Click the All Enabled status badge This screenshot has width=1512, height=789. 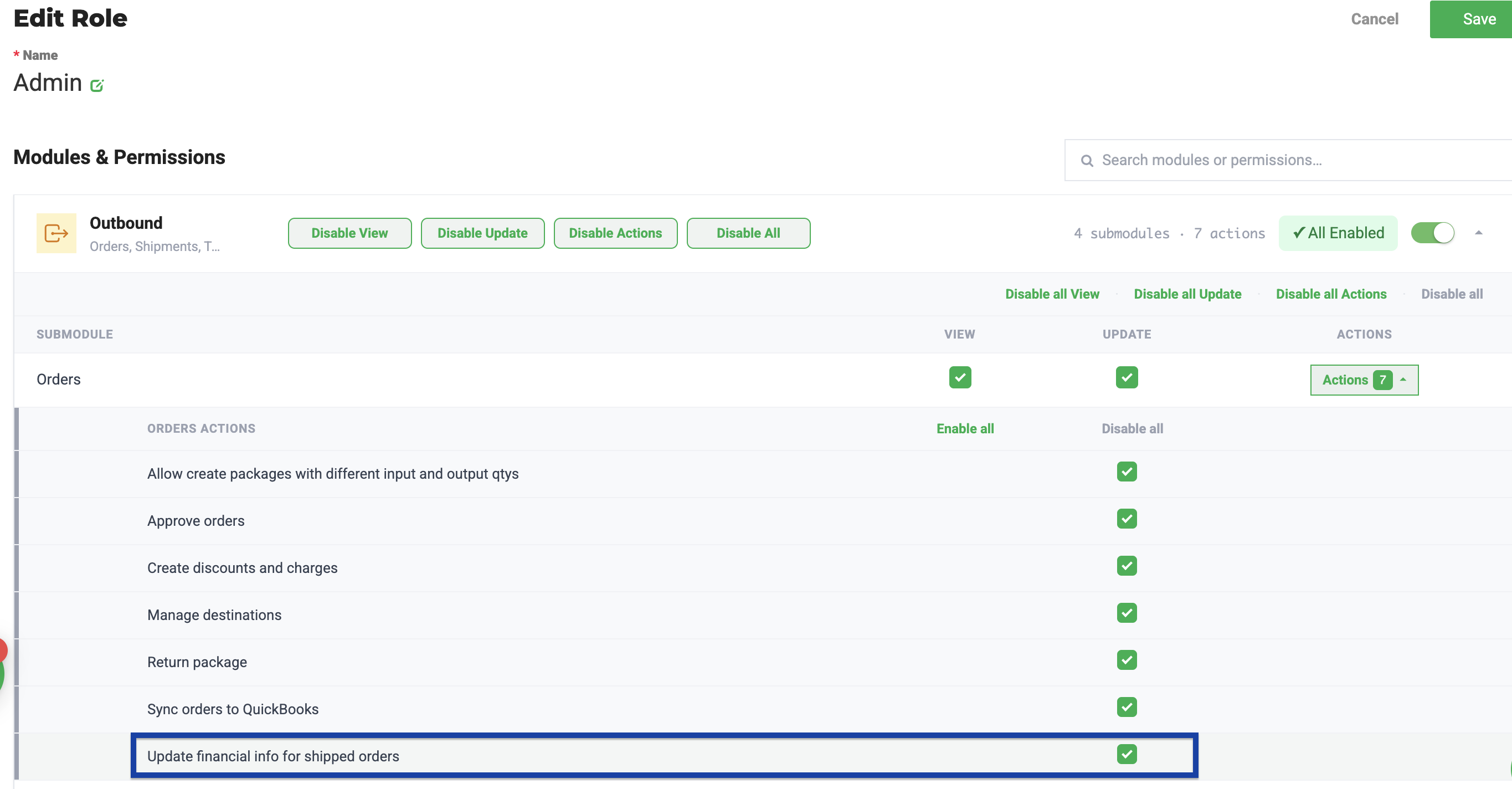(1338, 233)
